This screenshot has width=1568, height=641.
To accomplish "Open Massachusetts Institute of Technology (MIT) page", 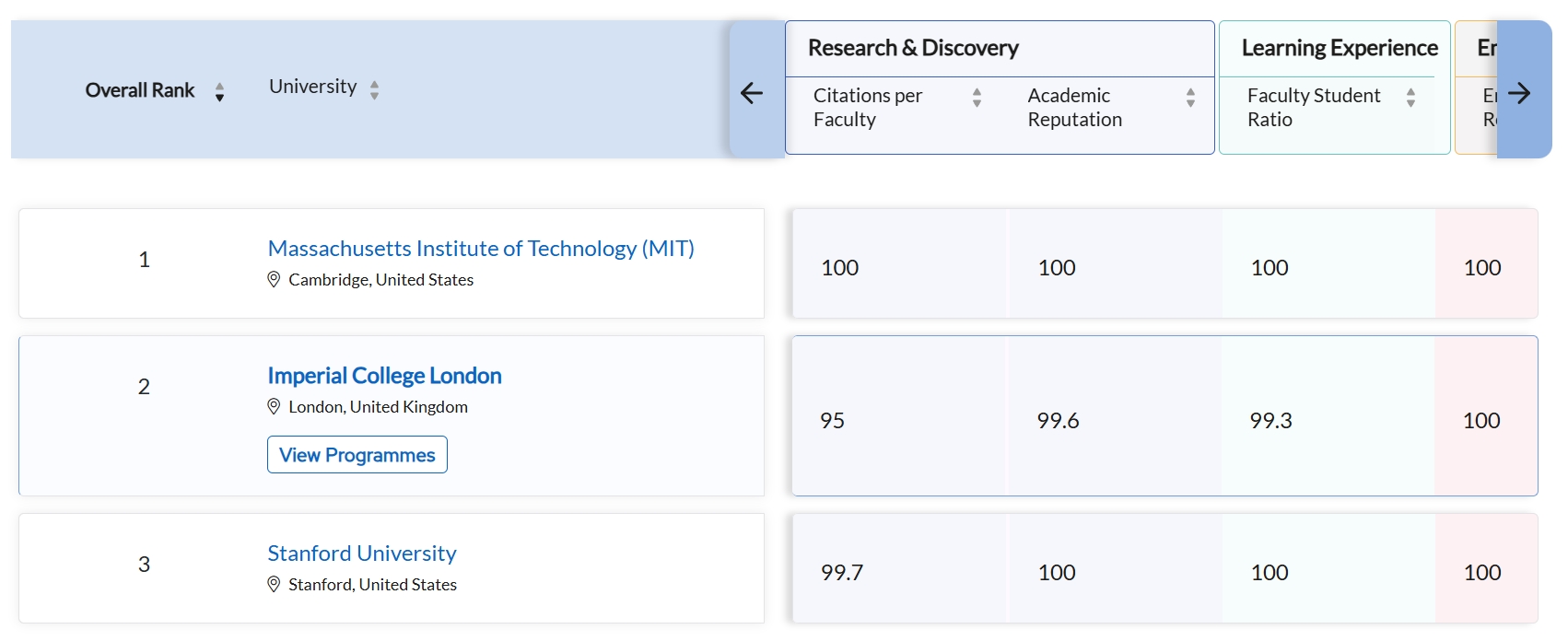I will 481,249.
